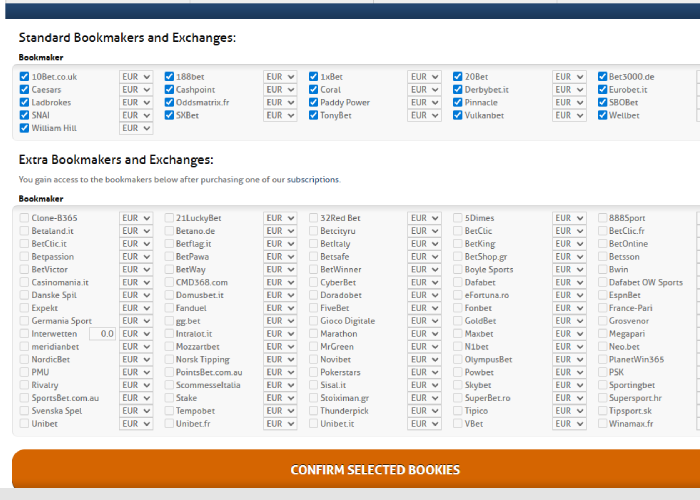Uncheck the 10Bet.co.uk bookmaker checkbox
700x500 pixels.
coord(24,77)
